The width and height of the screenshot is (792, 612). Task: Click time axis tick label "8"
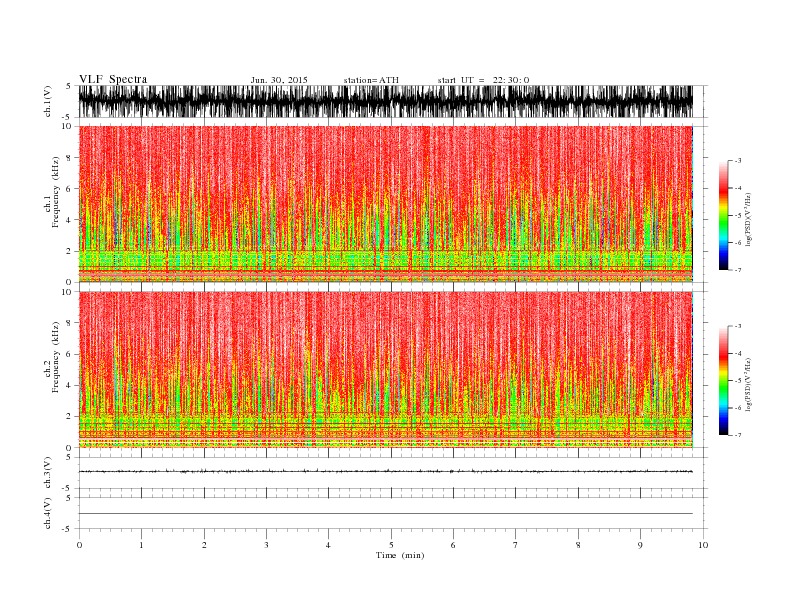click(x=578, y=545)
